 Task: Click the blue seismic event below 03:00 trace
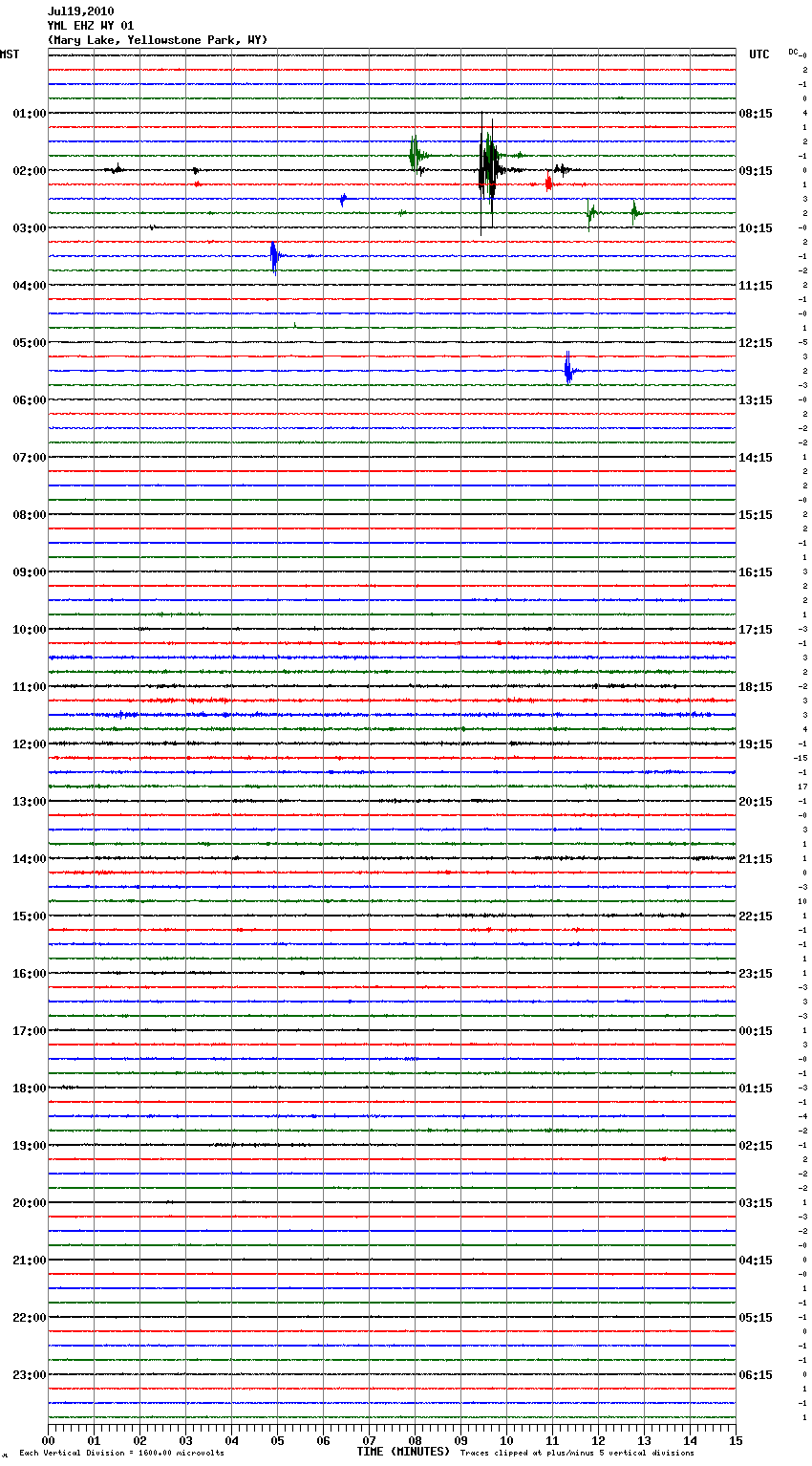(274, 256)
